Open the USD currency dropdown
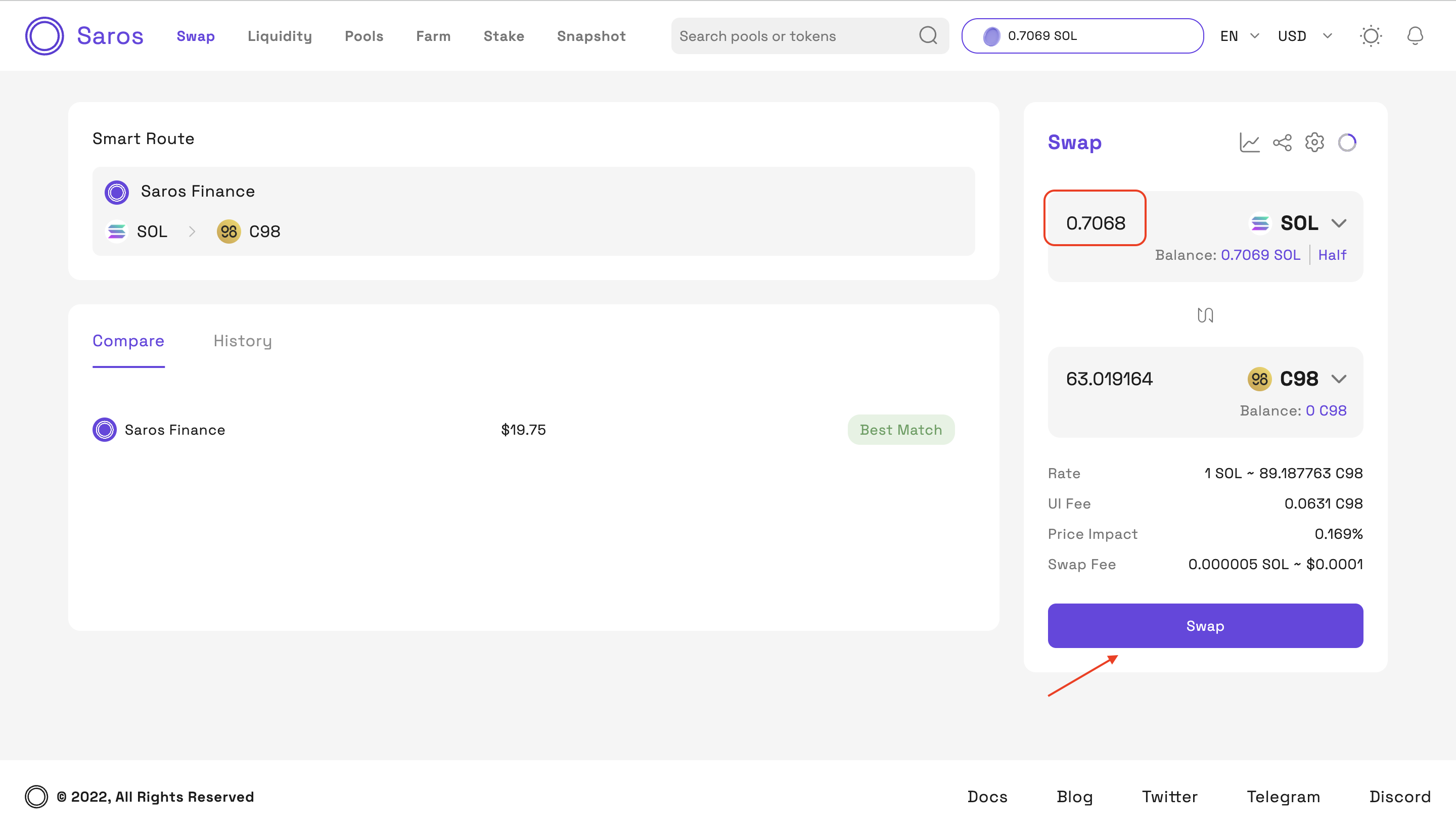 tap(1304, 36)
